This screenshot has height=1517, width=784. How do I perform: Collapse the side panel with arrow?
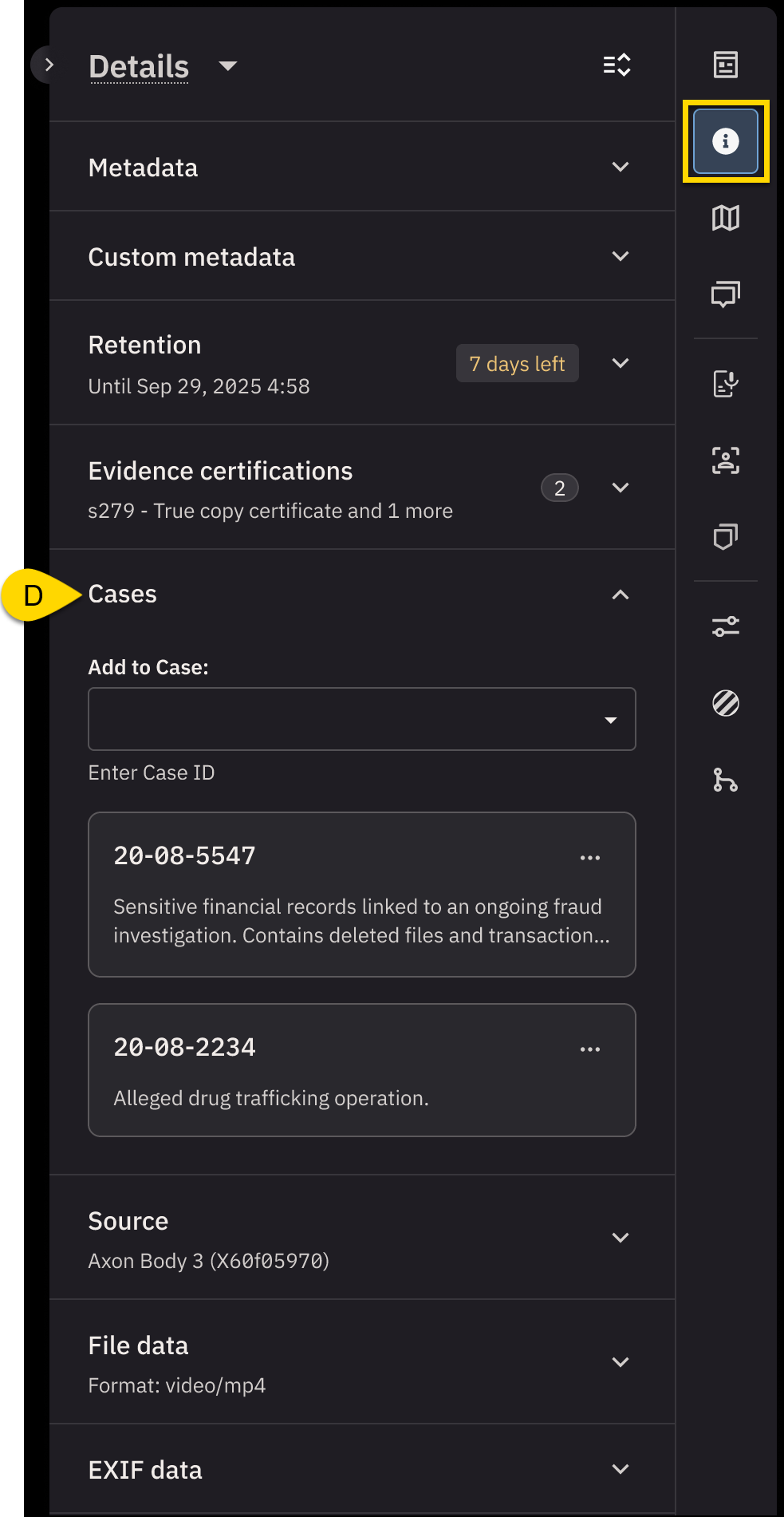49,65
